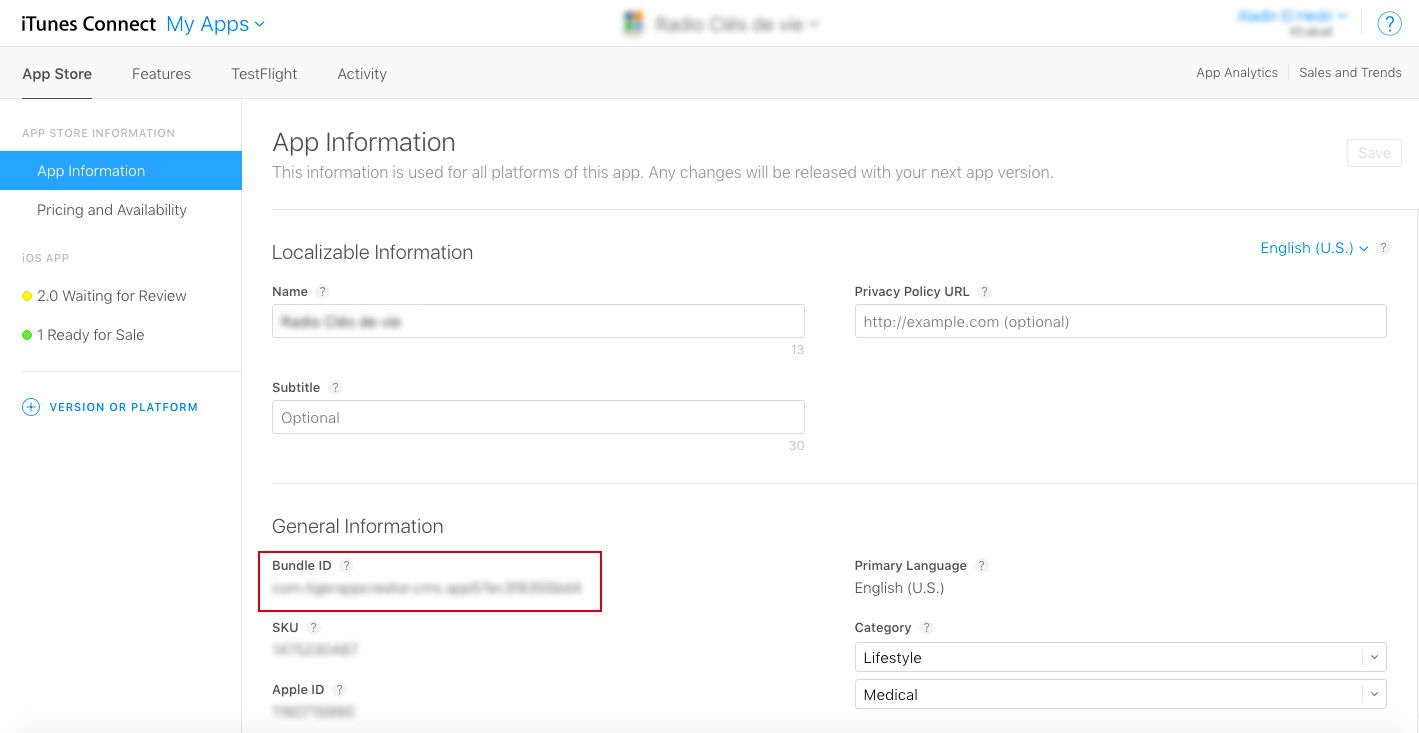Click the help question mark icon top right

pos(1389,24)
